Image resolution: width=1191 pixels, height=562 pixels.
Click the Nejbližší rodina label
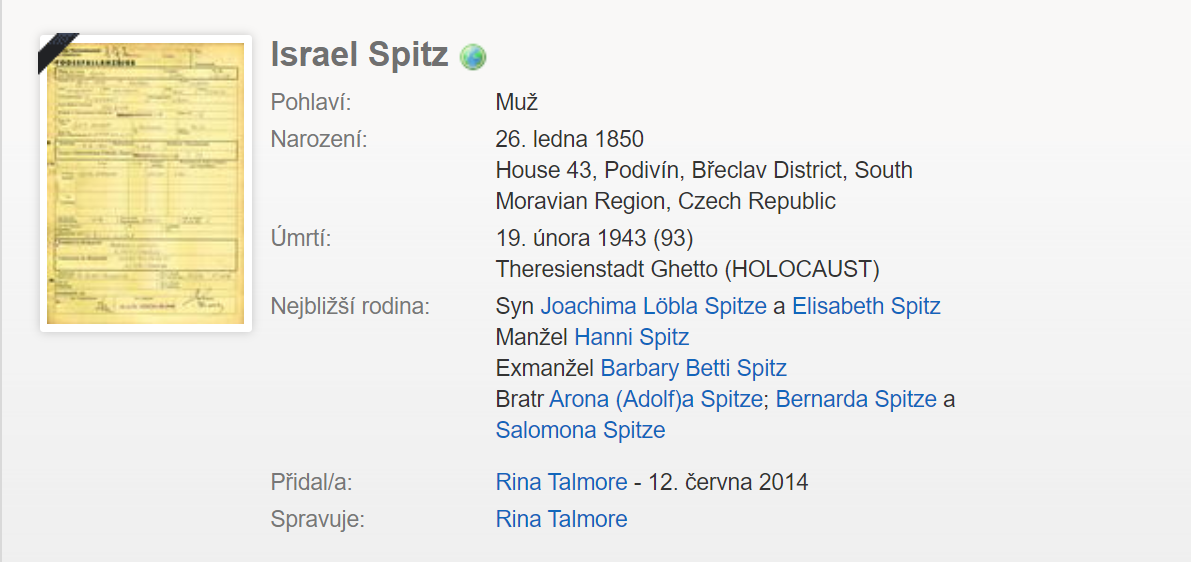click(x=350, y=306)
